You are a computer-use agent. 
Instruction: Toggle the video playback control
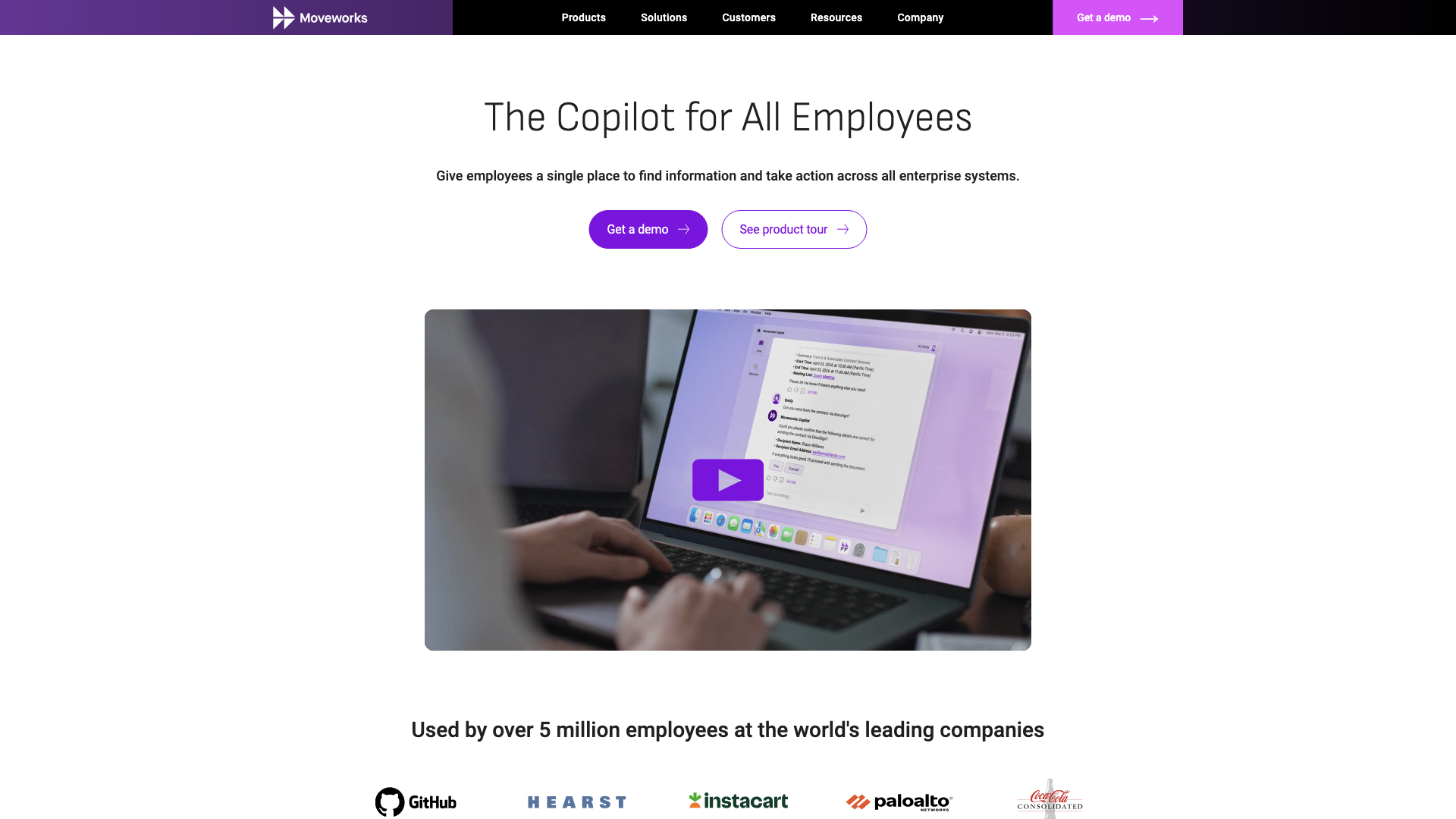(x=727, y=480)
